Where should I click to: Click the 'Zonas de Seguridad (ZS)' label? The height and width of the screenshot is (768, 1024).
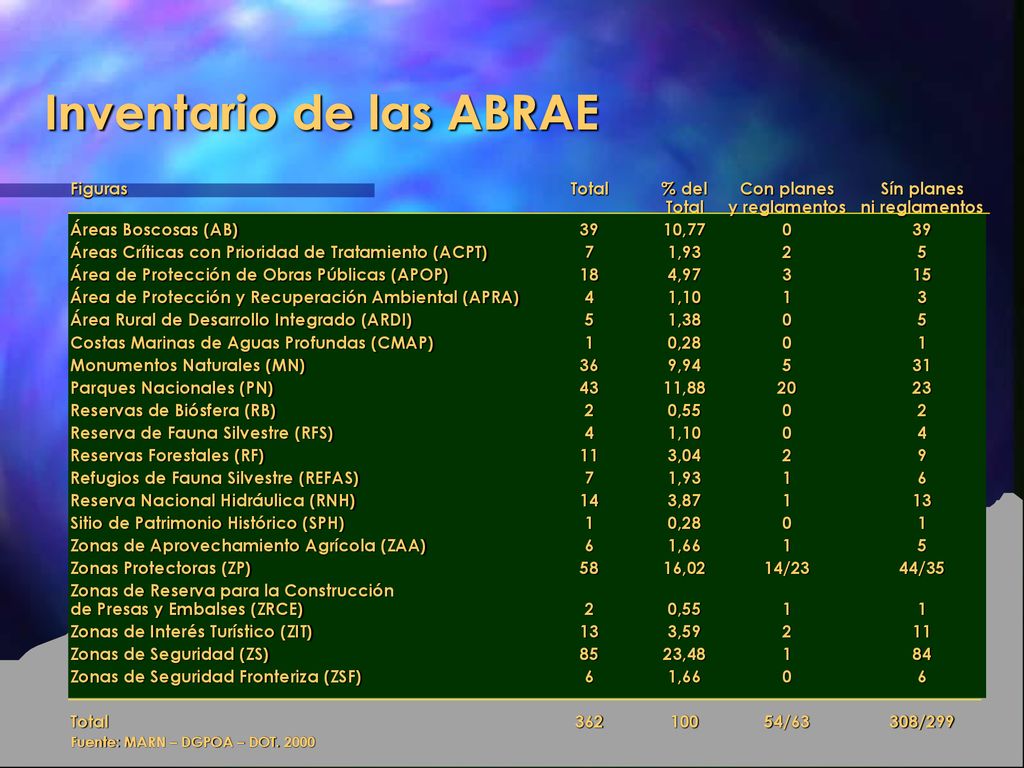(x=169, y=654)
